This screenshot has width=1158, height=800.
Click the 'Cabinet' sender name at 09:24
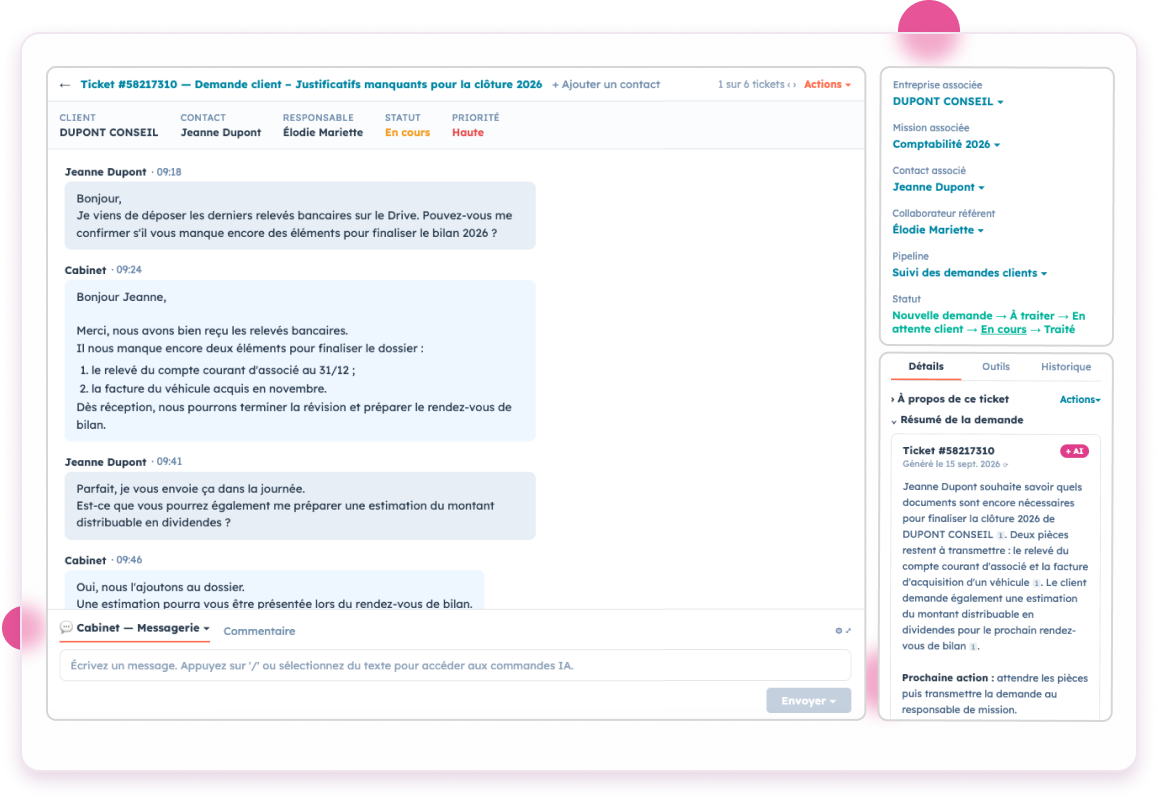(86, 270)
